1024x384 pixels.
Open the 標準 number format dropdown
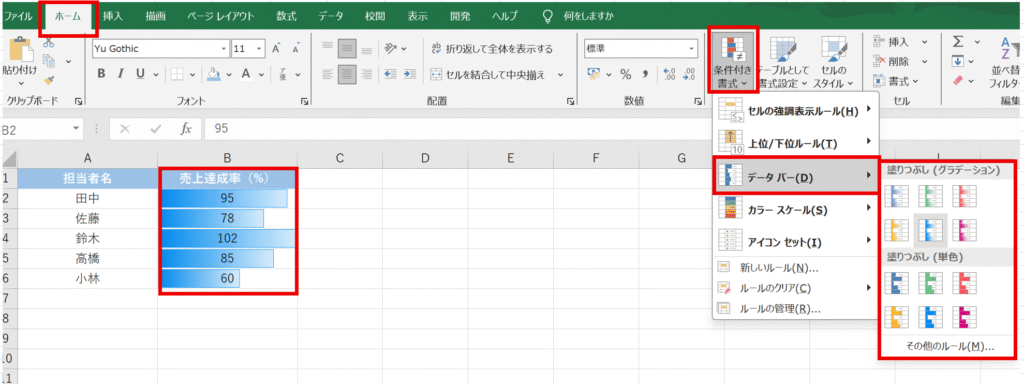pos(692,49)
